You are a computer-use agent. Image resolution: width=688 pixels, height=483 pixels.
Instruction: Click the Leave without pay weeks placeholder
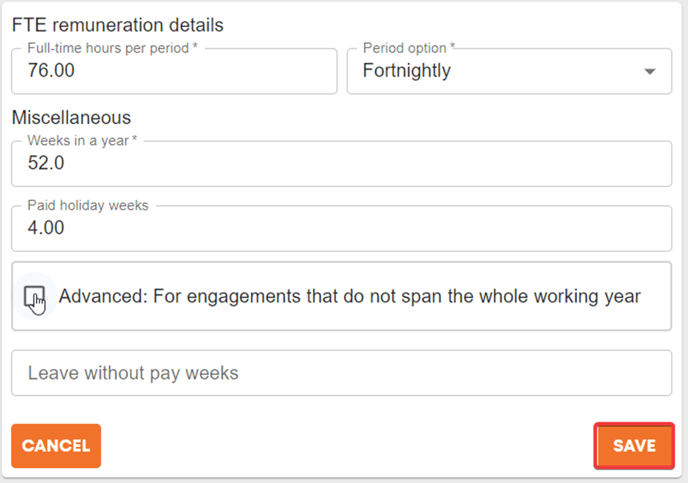click(x=133, y=373)
